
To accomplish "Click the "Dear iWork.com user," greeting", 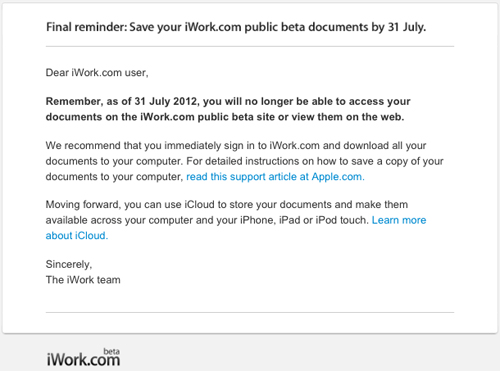I will pos(97,73).
